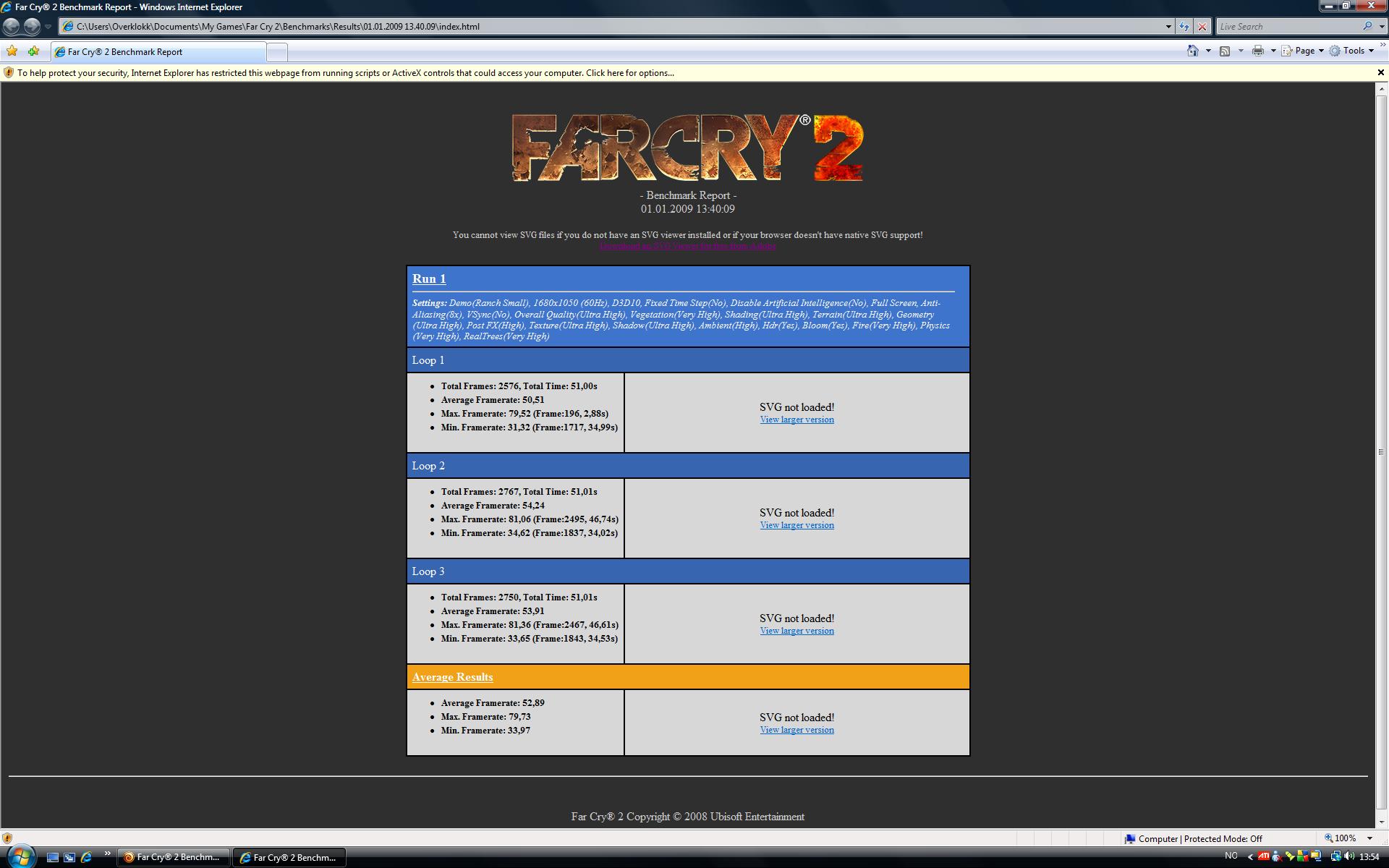Click Show Desktop quick launch icon

(52, 858)
